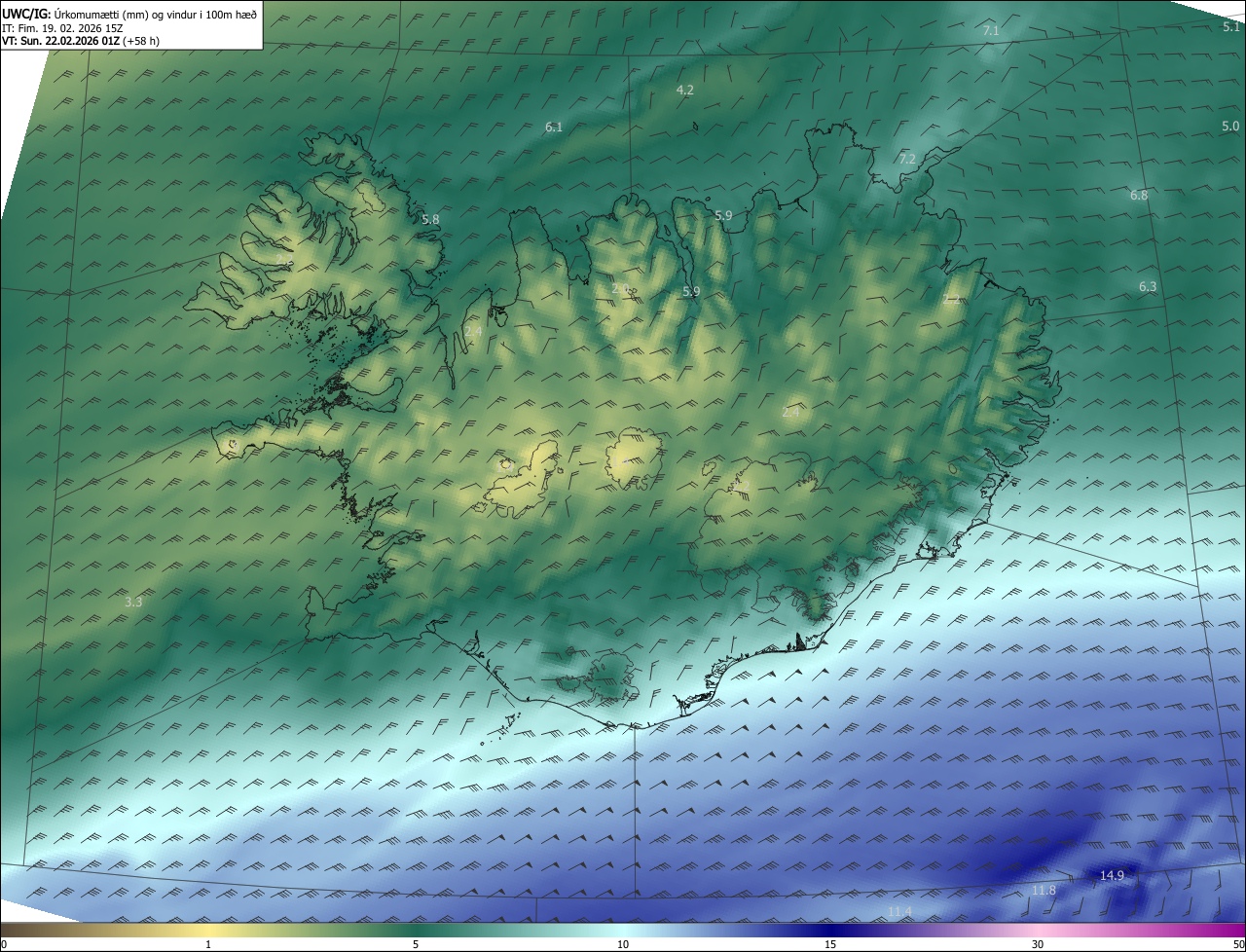Image resolution: width=1246 pixels, height=952 pixels.
Task: Click the colorbar tick label 15
Action: [x=830, y=944]
